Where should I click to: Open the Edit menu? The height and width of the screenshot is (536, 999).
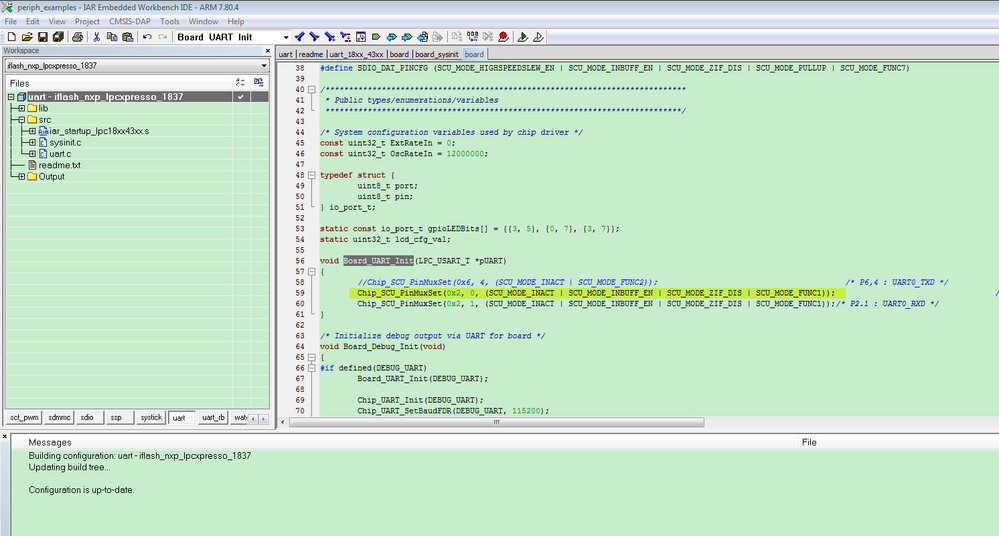pos(32,21)
